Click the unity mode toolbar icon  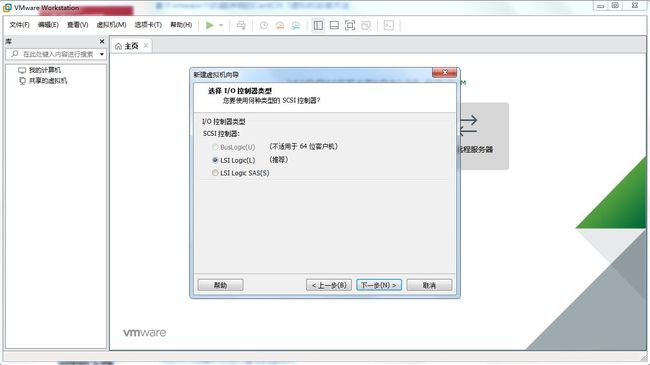(x=366, y=25)
